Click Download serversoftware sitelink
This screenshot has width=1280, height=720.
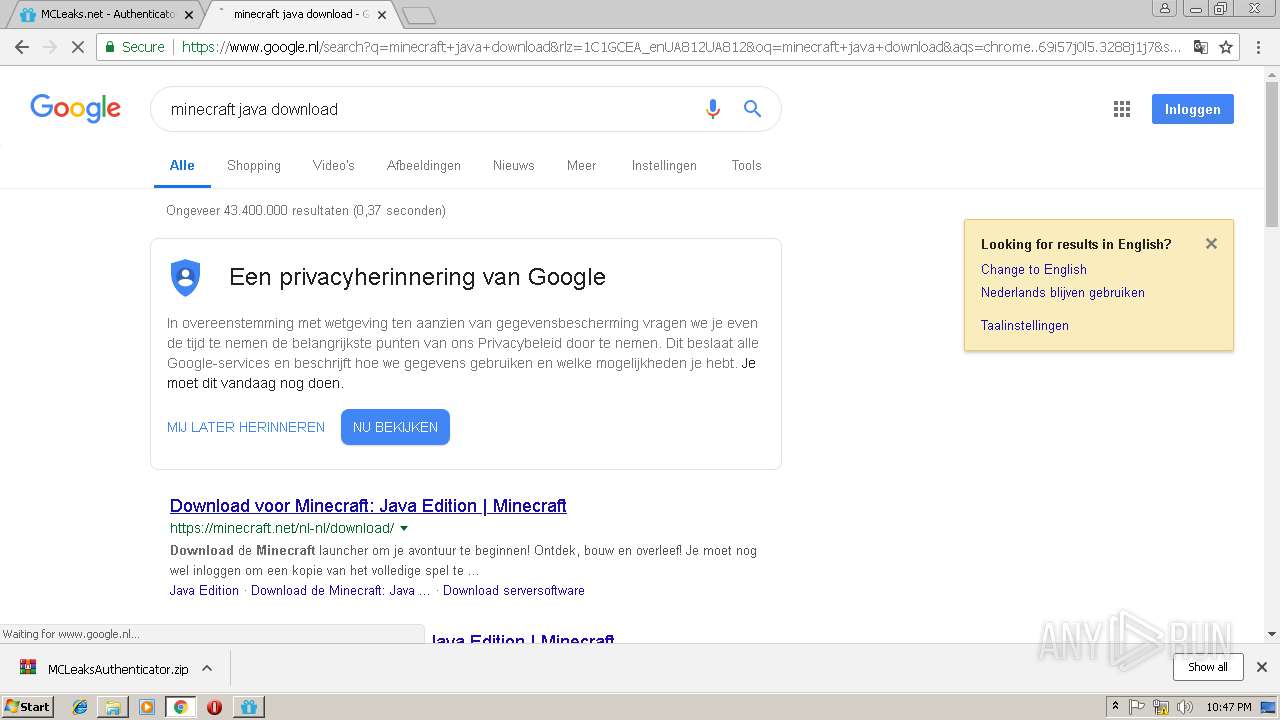[513, 590]
